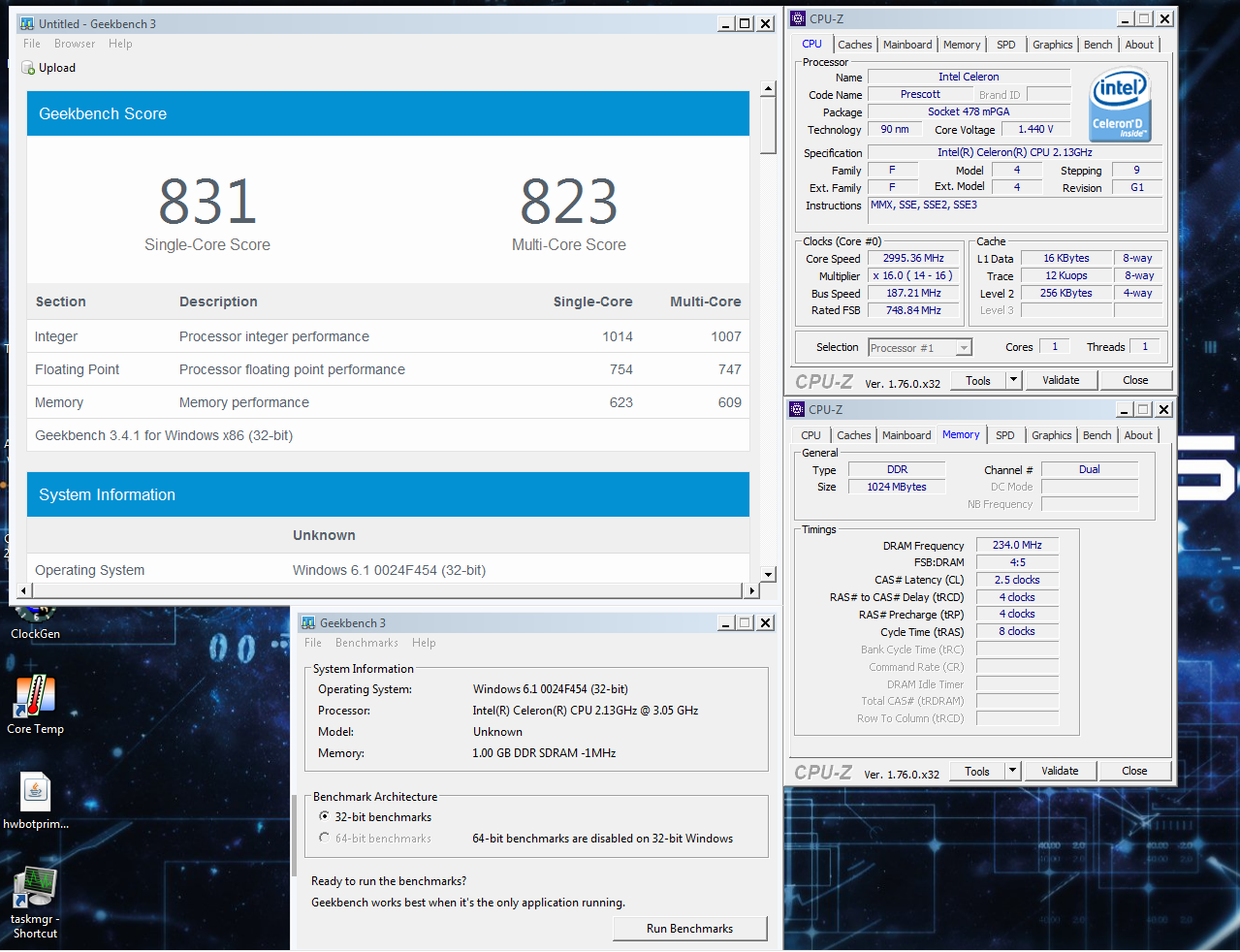Open the Browser menu in Geekbench results
The width and height of the screenshot is (1240, 952).
click(x=75, y=44)
